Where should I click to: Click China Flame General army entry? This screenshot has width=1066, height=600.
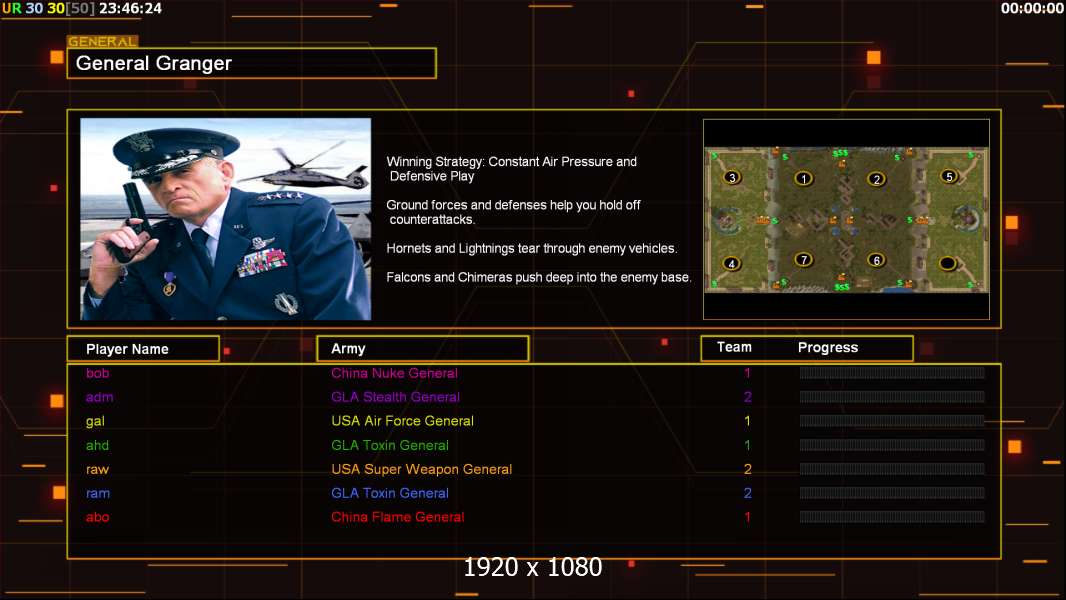(398, 517)
